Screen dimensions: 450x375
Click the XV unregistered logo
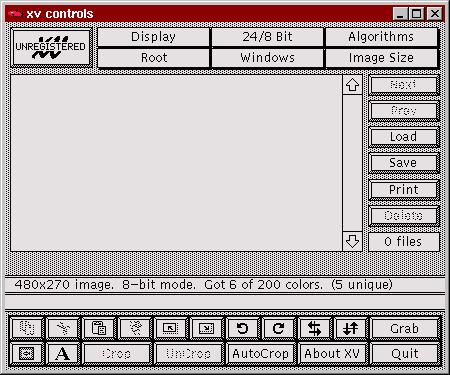(x=51, y=47)
